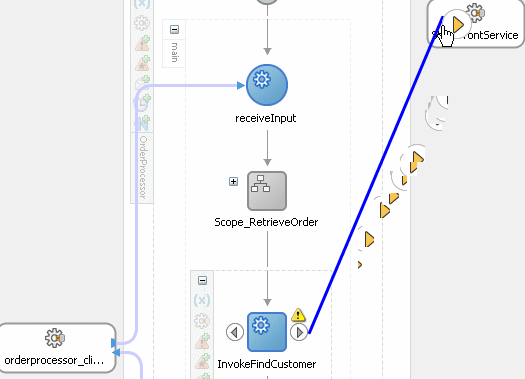This screenshot has width=525, height=379.
Task: Collapse the main sequence
Action: click(174, 29)
